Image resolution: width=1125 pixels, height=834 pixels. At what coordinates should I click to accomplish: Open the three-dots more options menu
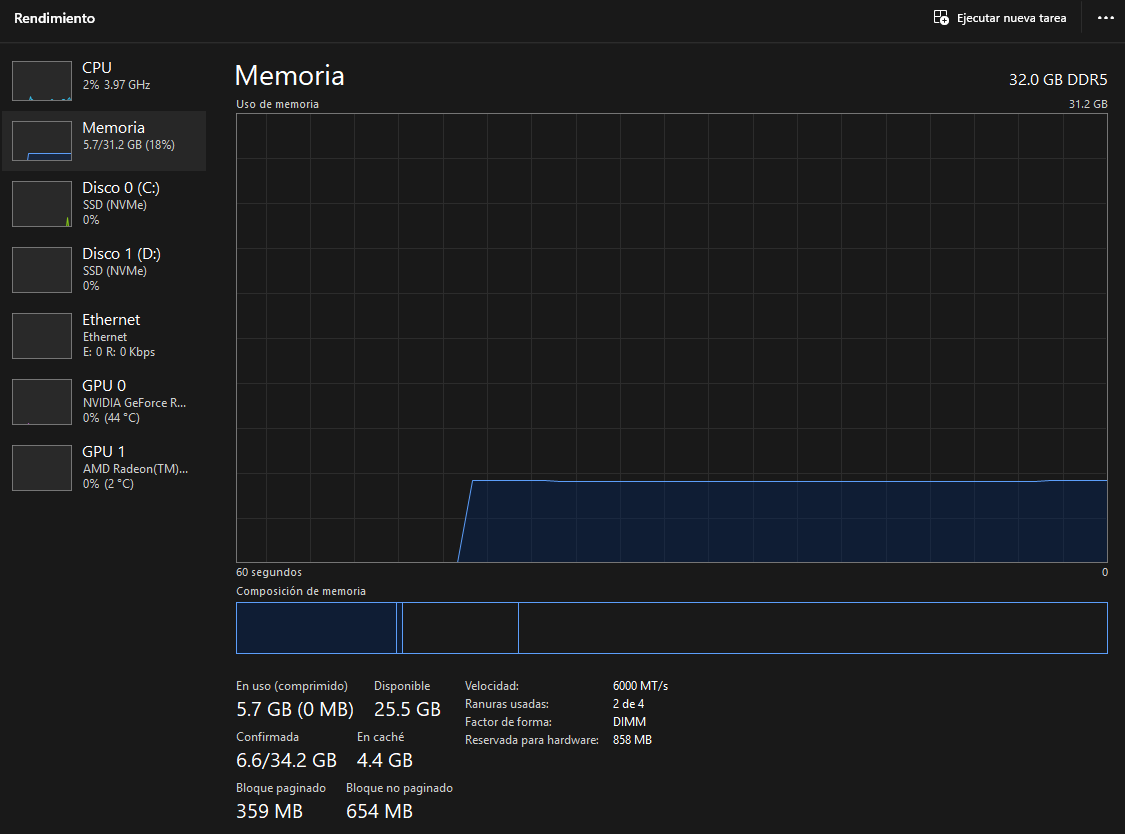(x=1106, y=18)
